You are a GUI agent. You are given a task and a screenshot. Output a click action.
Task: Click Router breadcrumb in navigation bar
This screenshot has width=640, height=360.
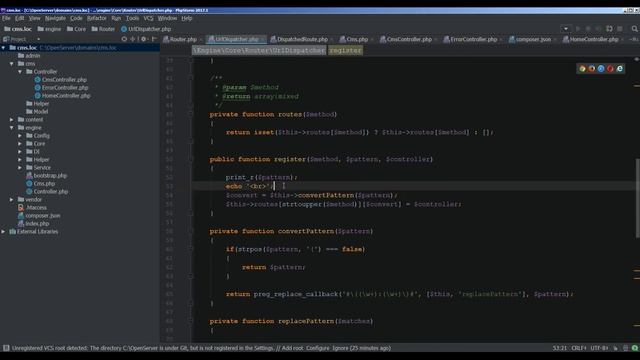(x=103, y=29)
